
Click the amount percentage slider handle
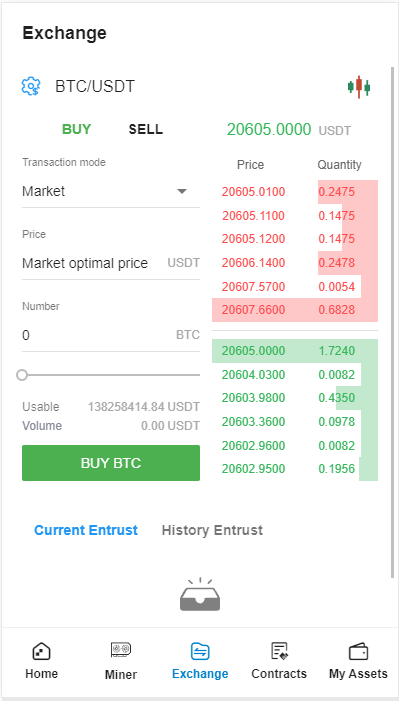(22, 375)
